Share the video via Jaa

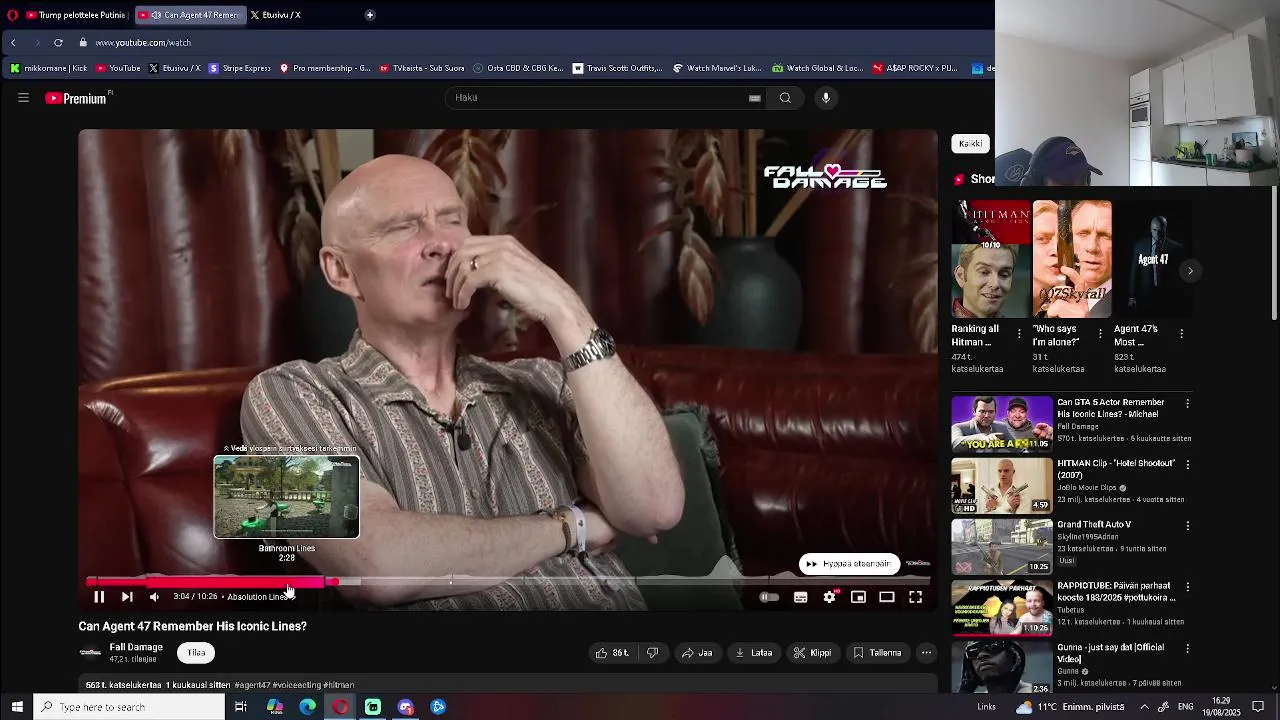pyautogui.click(x=697, y=653)
